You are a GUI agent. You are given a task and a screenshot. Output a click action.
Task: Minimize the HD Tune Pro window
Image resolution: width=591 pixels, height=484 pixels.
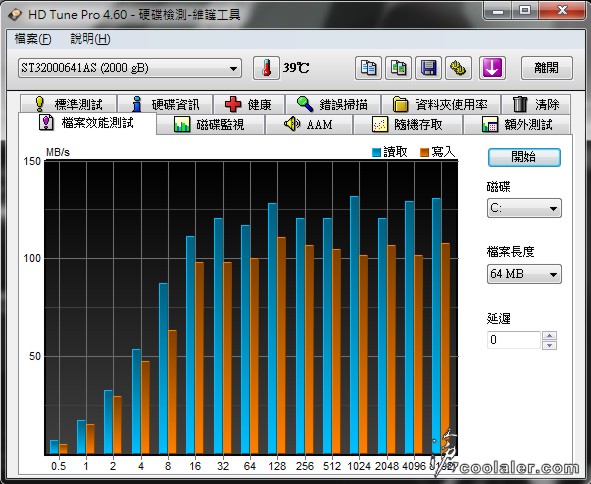coord(498,11)
